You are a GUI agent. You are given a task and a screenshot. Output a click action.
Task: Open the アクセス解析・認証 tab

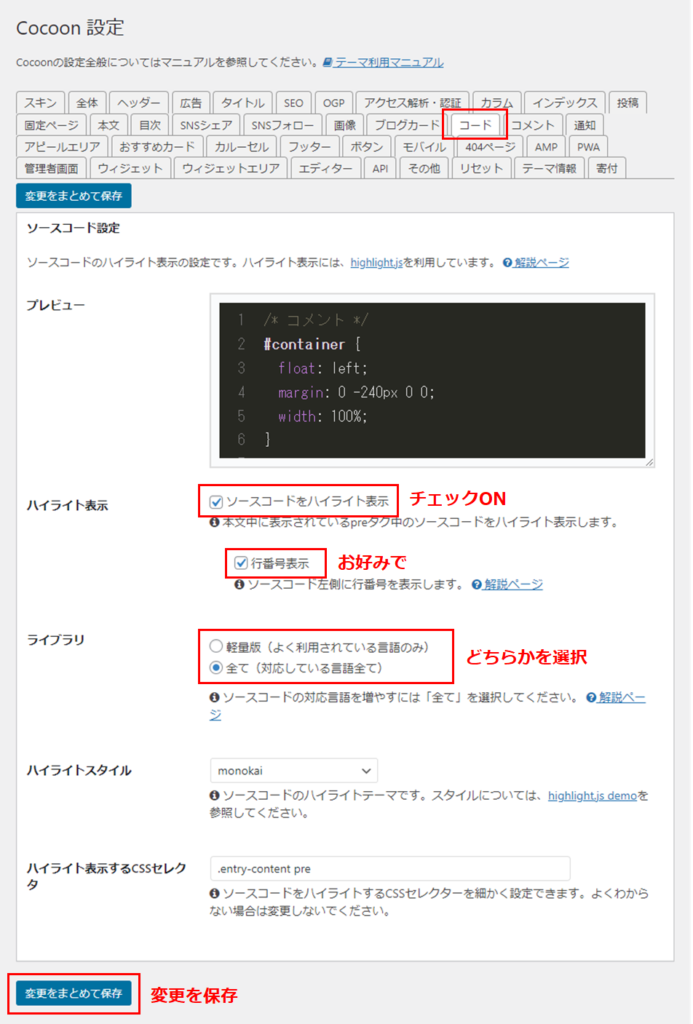[x=412, y=103]
